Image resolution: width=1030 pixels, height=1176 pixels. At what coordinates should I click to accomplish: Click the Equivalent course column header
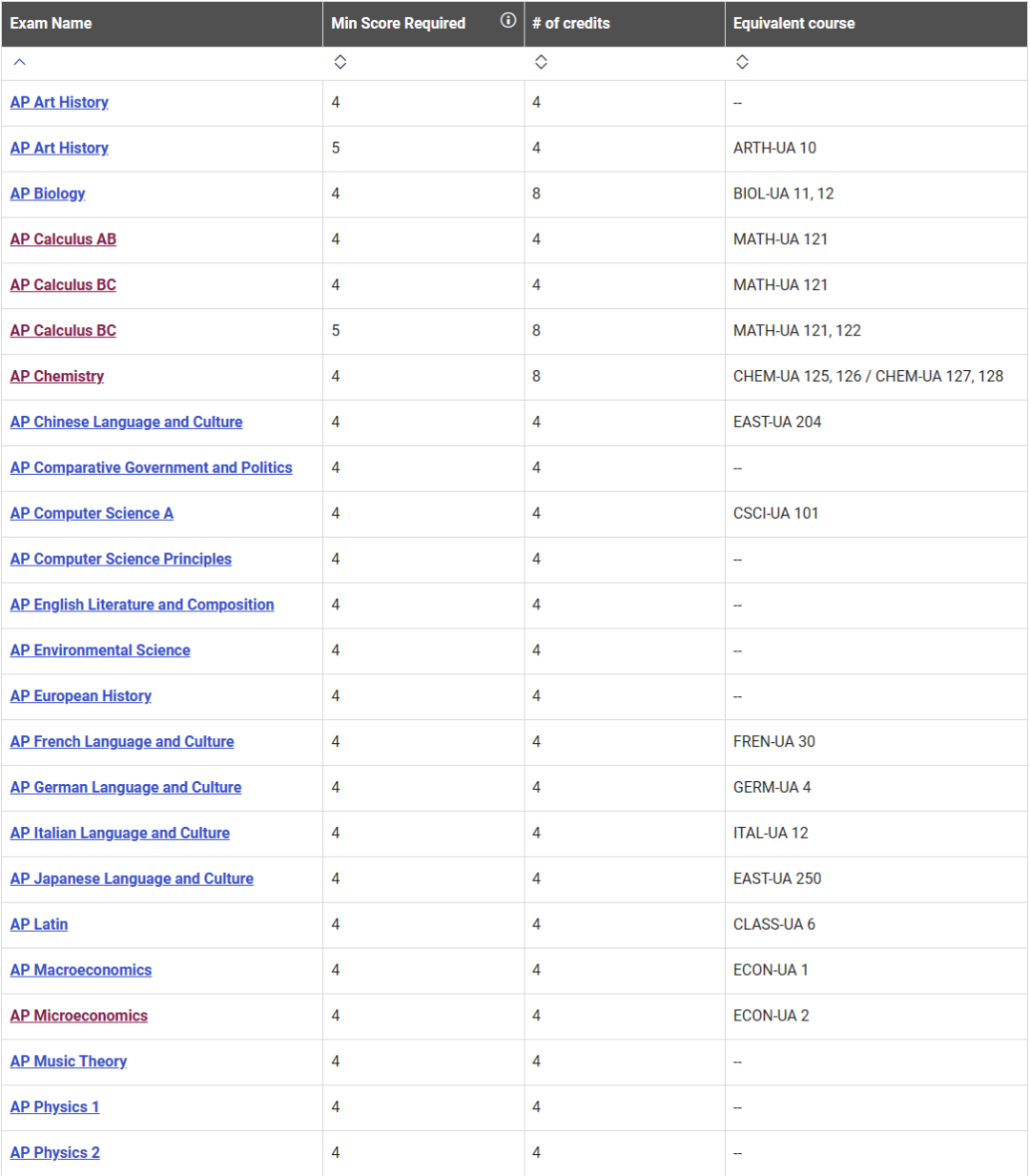coord(793,23)
